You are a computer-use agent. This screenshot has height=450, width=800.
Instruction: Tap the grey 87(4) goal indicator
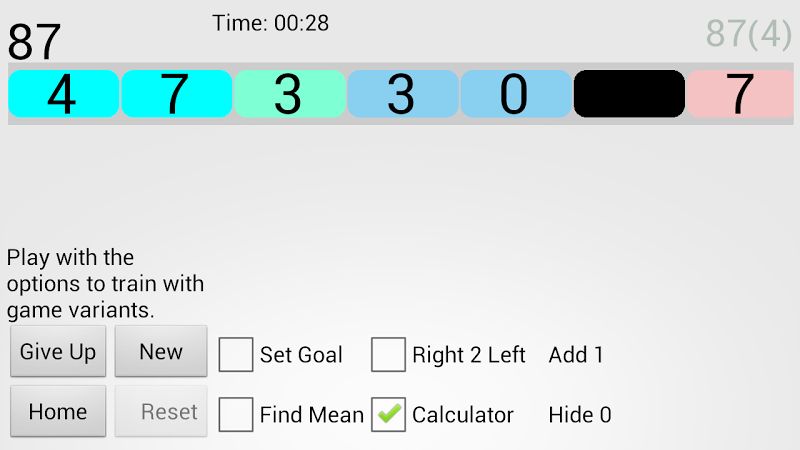point(748,33)
